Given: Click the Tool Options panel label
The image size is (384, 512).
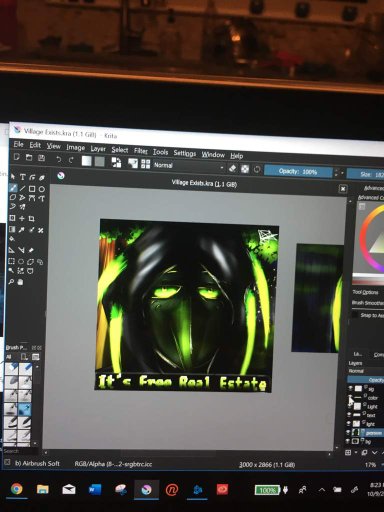Looking at the screenshot, I should pyautogui.click(x=365, y=292).
